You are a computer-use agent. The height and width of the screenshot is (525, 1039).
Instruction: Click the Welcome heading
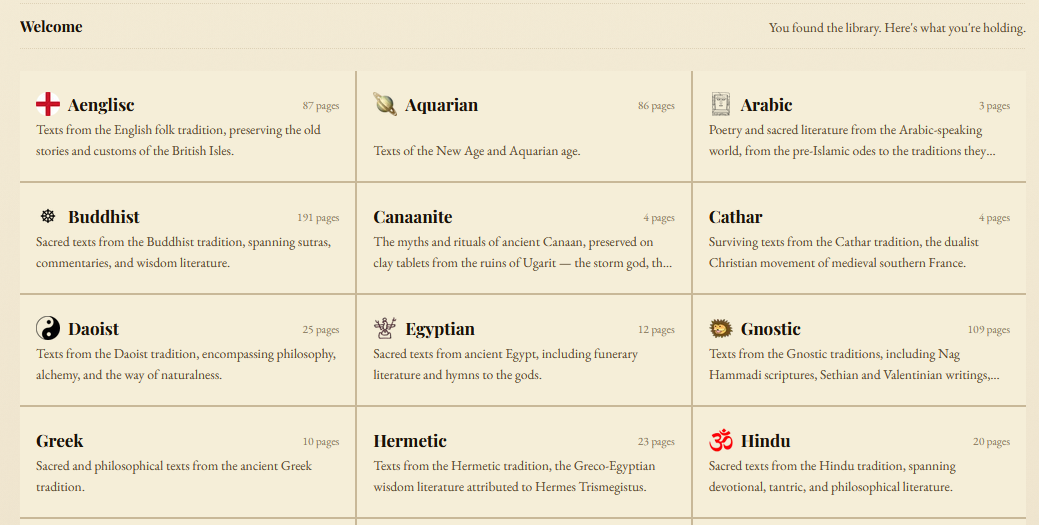[x=51, y=27]
